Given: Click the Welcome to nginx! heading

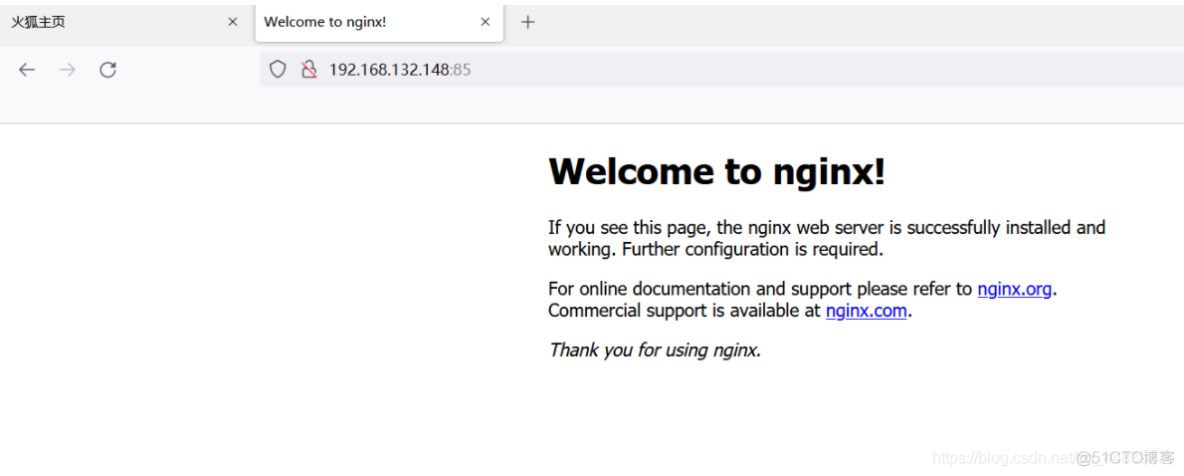Looking at the screenshot, I should click(717, 172).
